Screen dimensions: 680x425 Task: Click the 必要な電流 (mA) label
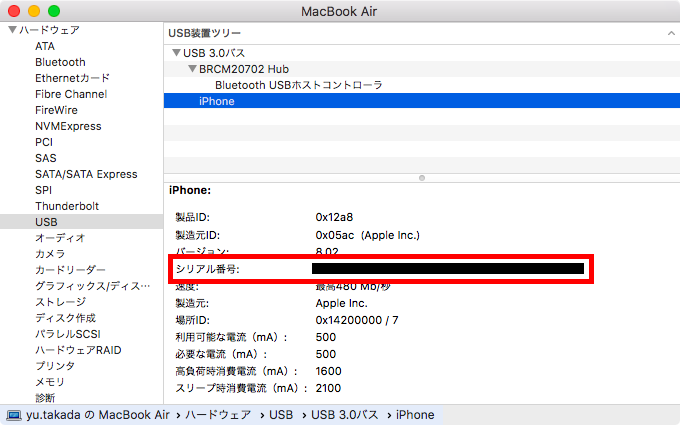[x=221, y=354]
